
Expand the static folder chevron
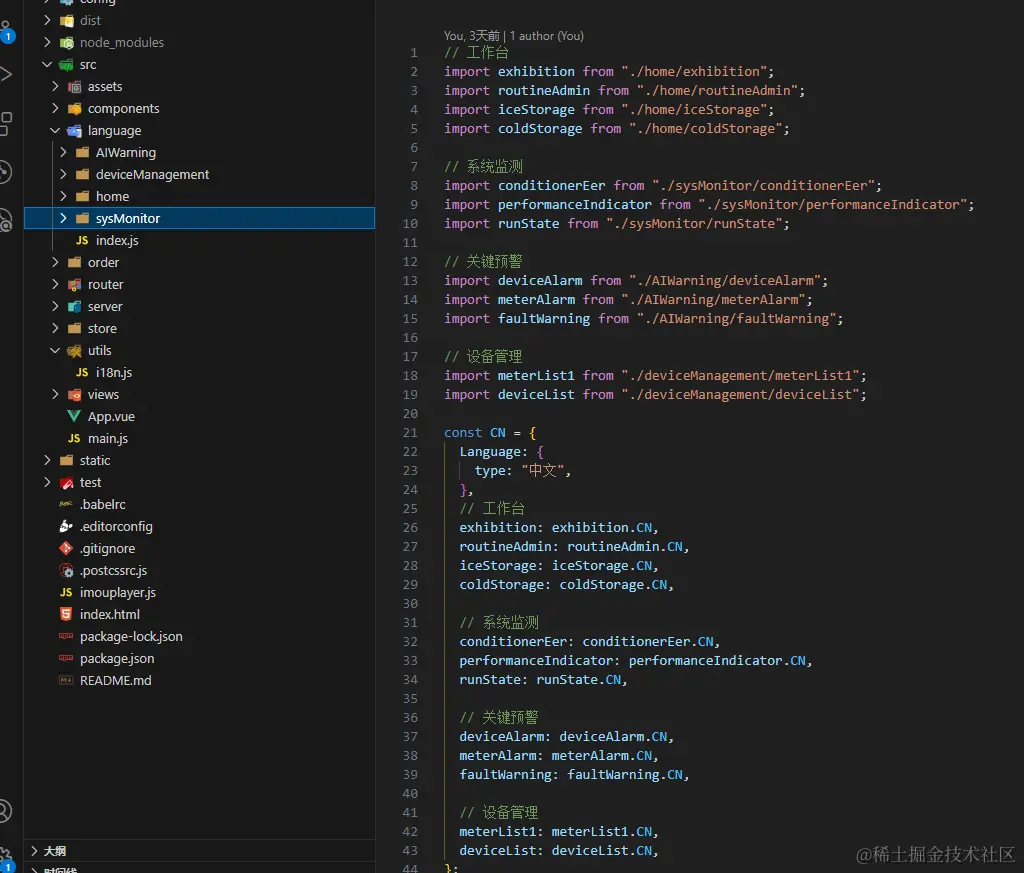[x=47, y=460]
